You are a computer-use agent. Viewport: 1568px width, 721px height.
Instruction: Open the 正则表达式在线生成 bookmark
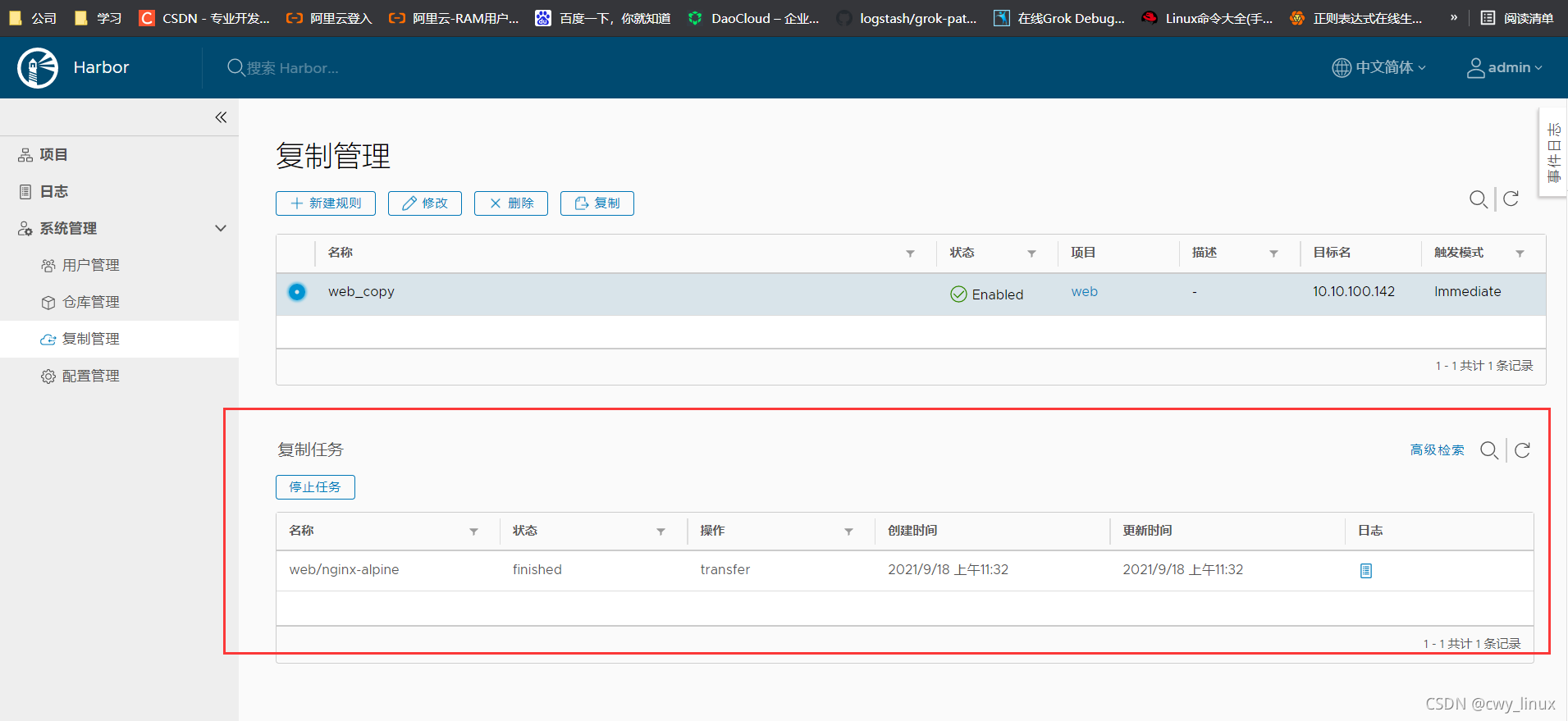pos(1356,18)
